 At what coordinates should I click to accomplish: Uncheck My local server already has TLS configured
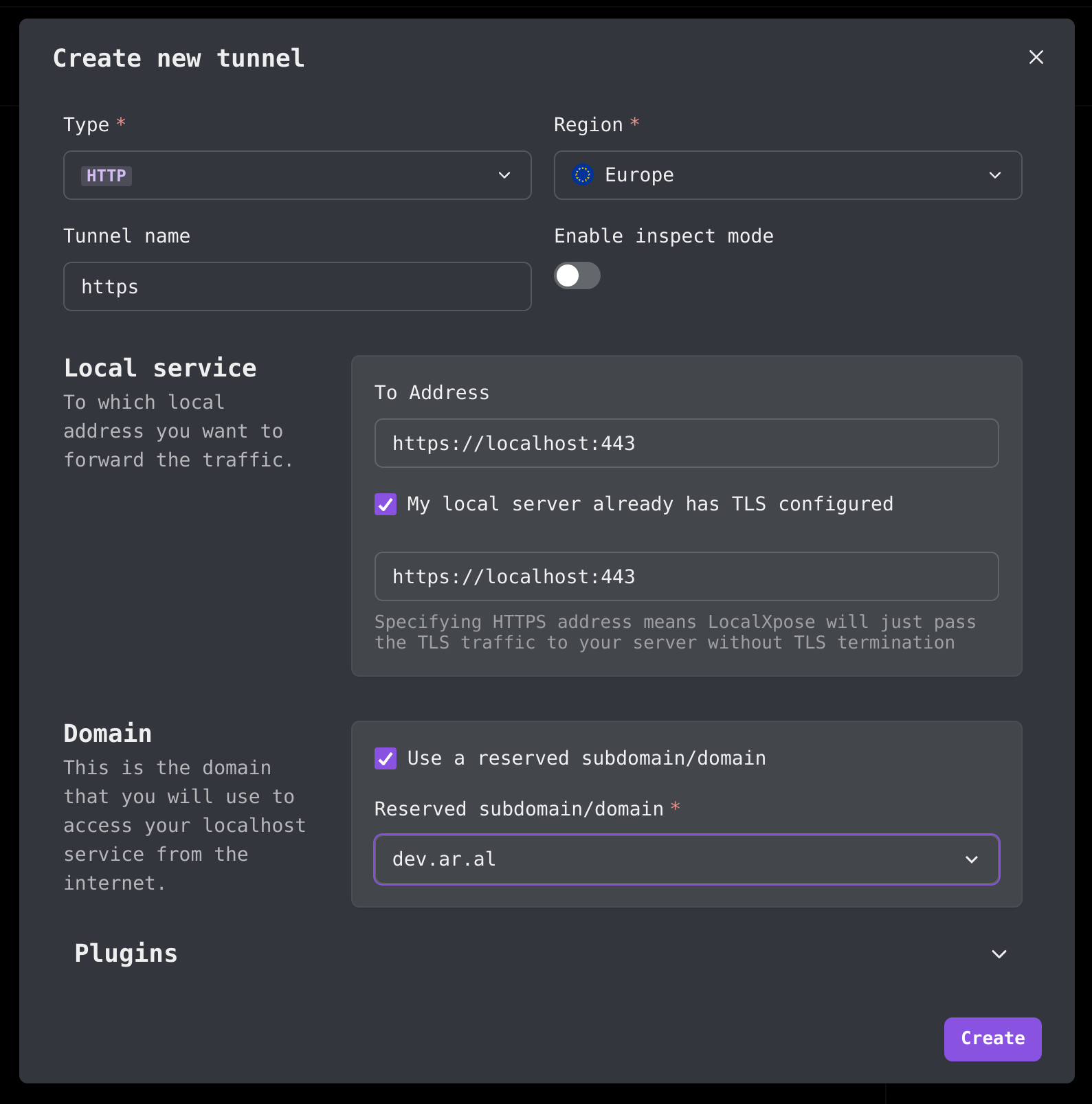386,504
